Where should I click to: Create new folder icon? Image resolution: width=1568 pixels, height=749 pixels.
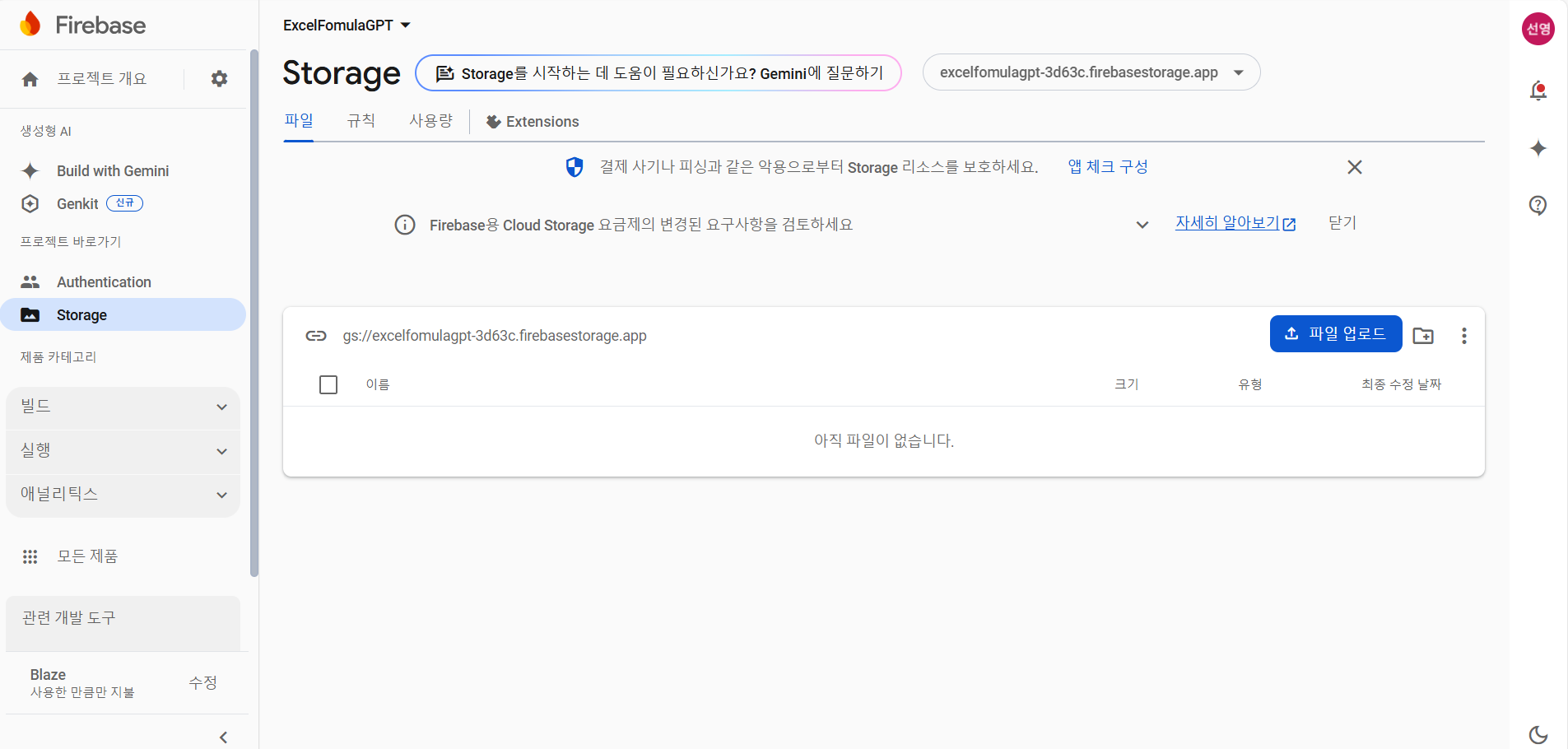point(1423,335)
